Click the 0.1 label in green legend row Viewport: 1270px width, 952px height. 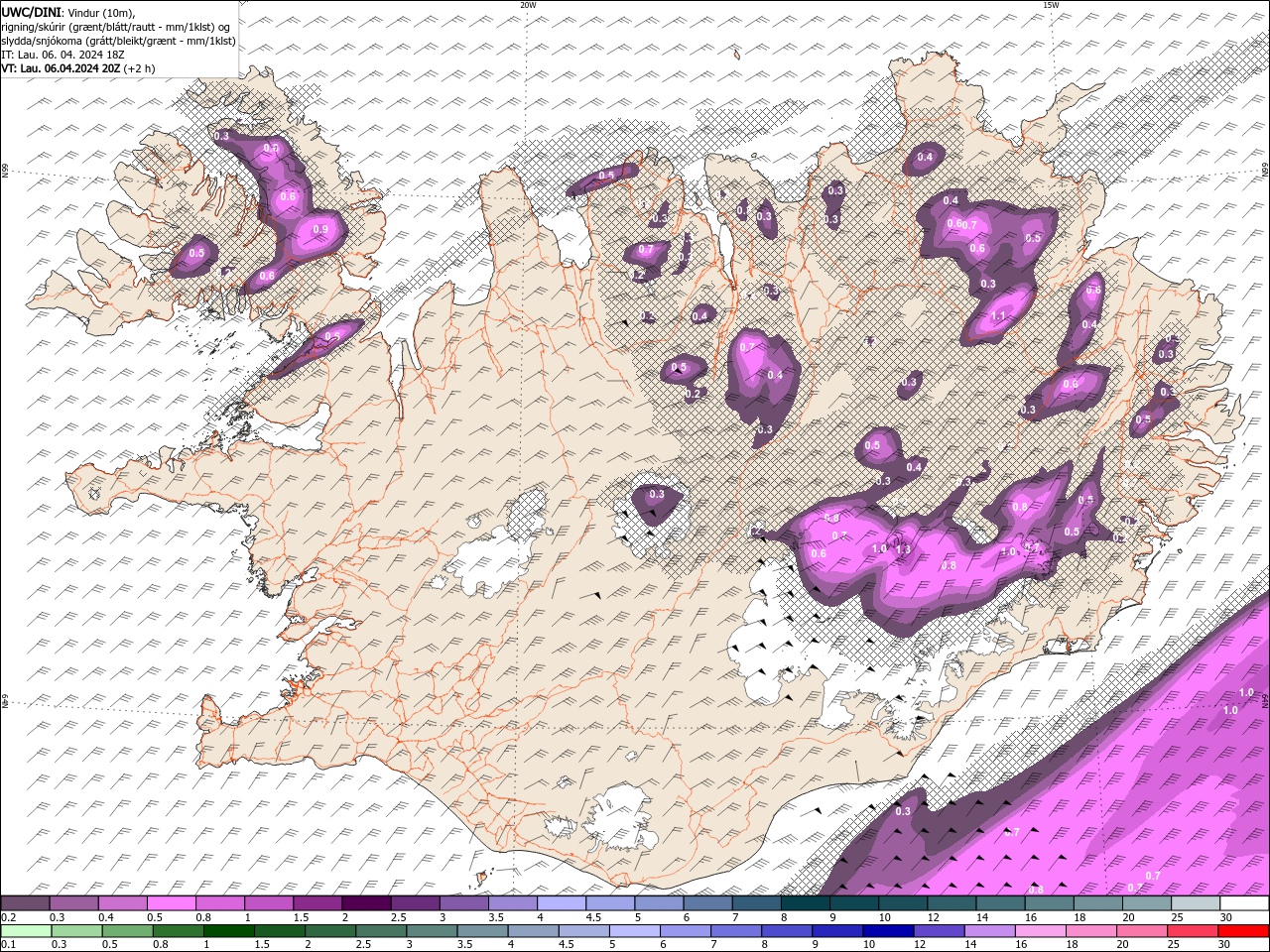coord(7,945)
